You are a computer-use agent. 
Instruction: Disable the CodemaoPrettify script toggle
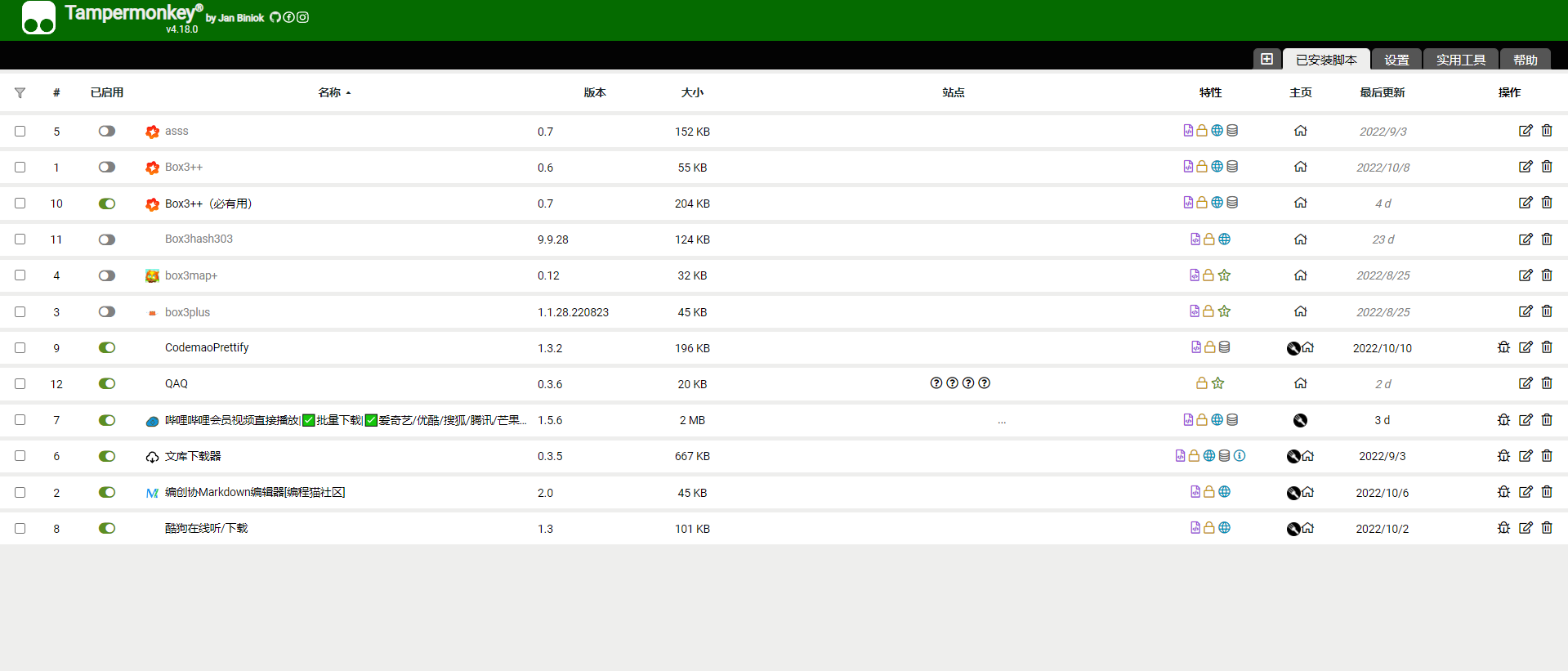pyautogui.click(x=107, y=347)
